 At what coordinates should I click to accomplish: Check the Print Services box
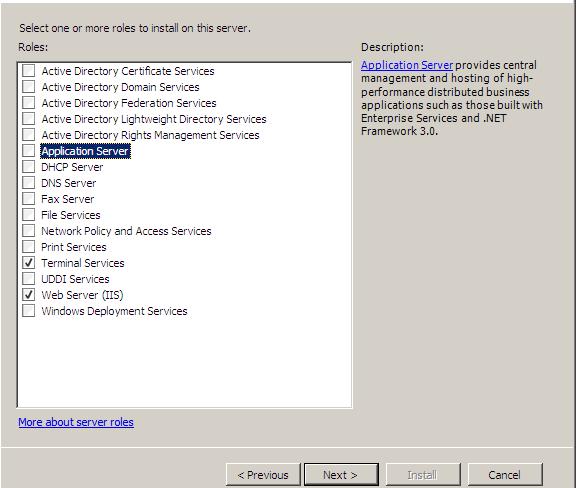[x=29, y=247]
